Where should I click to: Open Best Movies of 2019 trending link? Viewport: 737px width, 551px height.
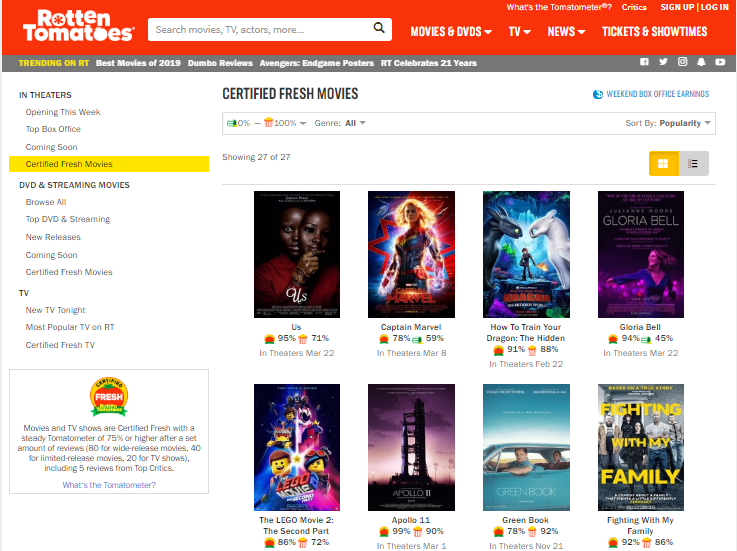(x=138, y=63)
